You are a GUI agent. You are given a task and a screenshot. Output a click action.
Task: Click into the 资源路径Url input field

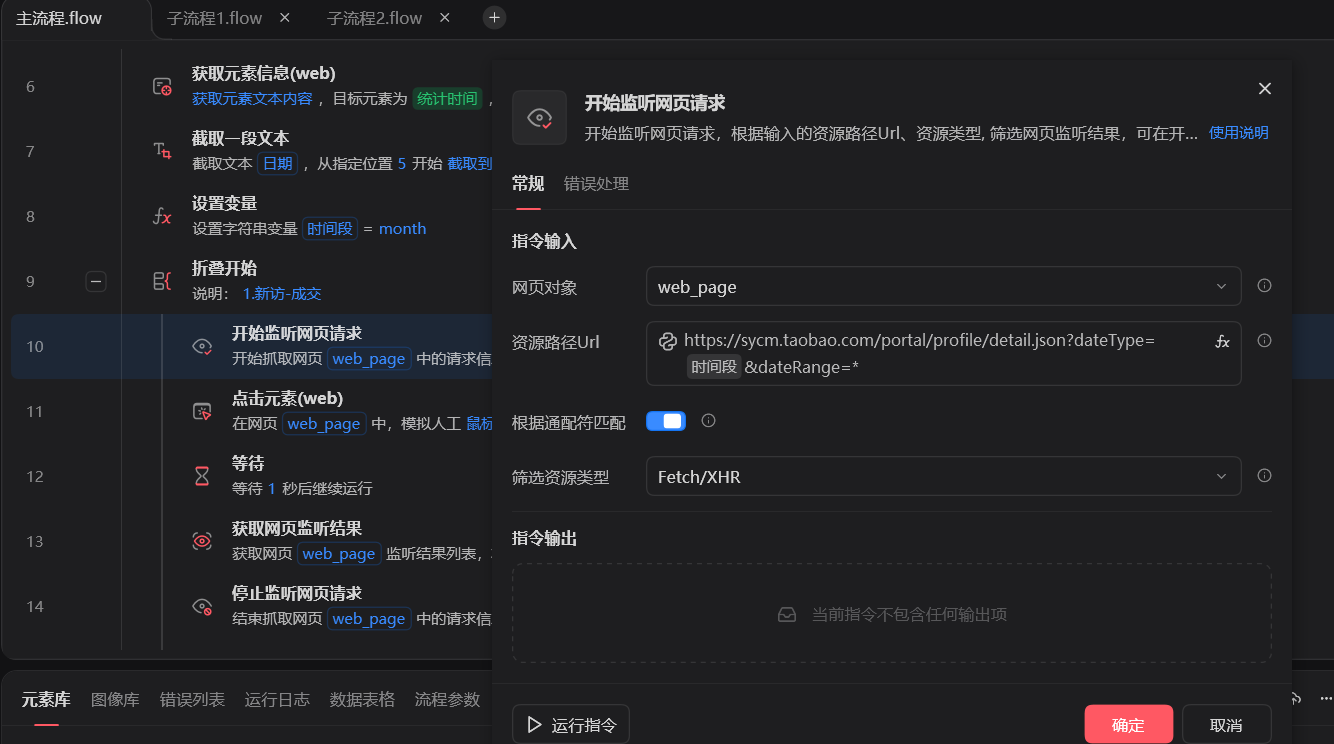(940, 354)
